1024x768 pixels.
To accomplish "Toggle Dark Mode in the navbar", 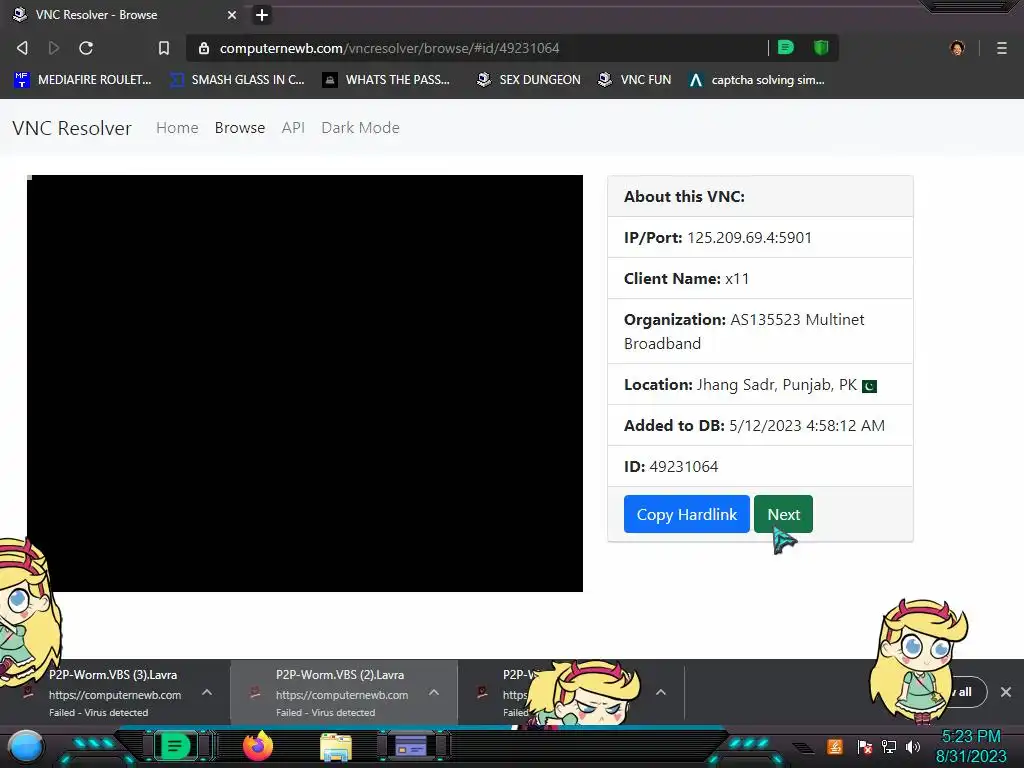I will [x=360, y=127].
